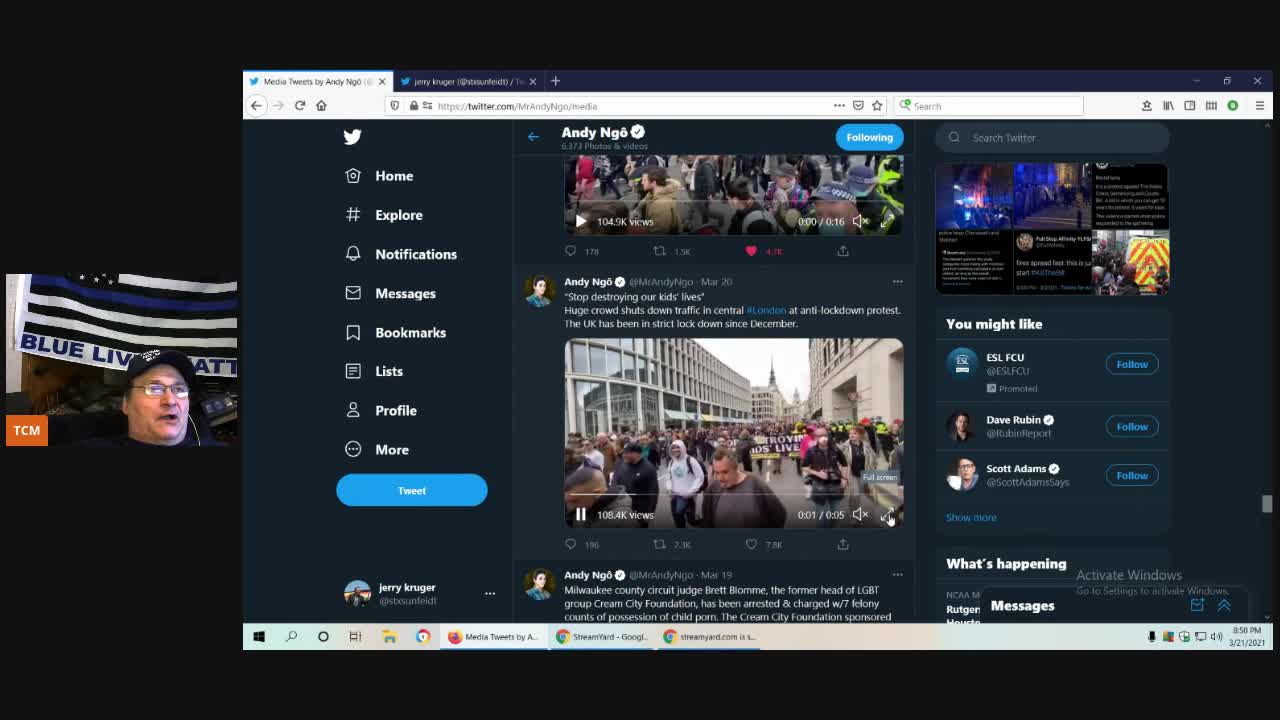The width and height of the screenshot is (1280, 720).
Task: Follow Dave Rubin
Action: coord(1132,427)
